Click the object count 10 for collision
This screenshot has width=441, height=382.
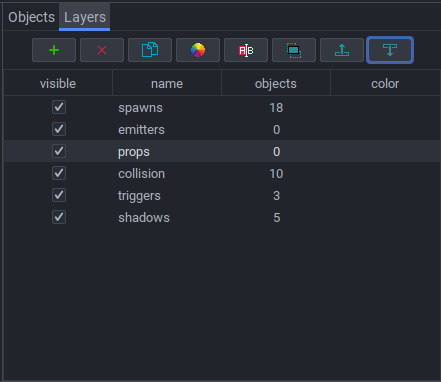276,174
